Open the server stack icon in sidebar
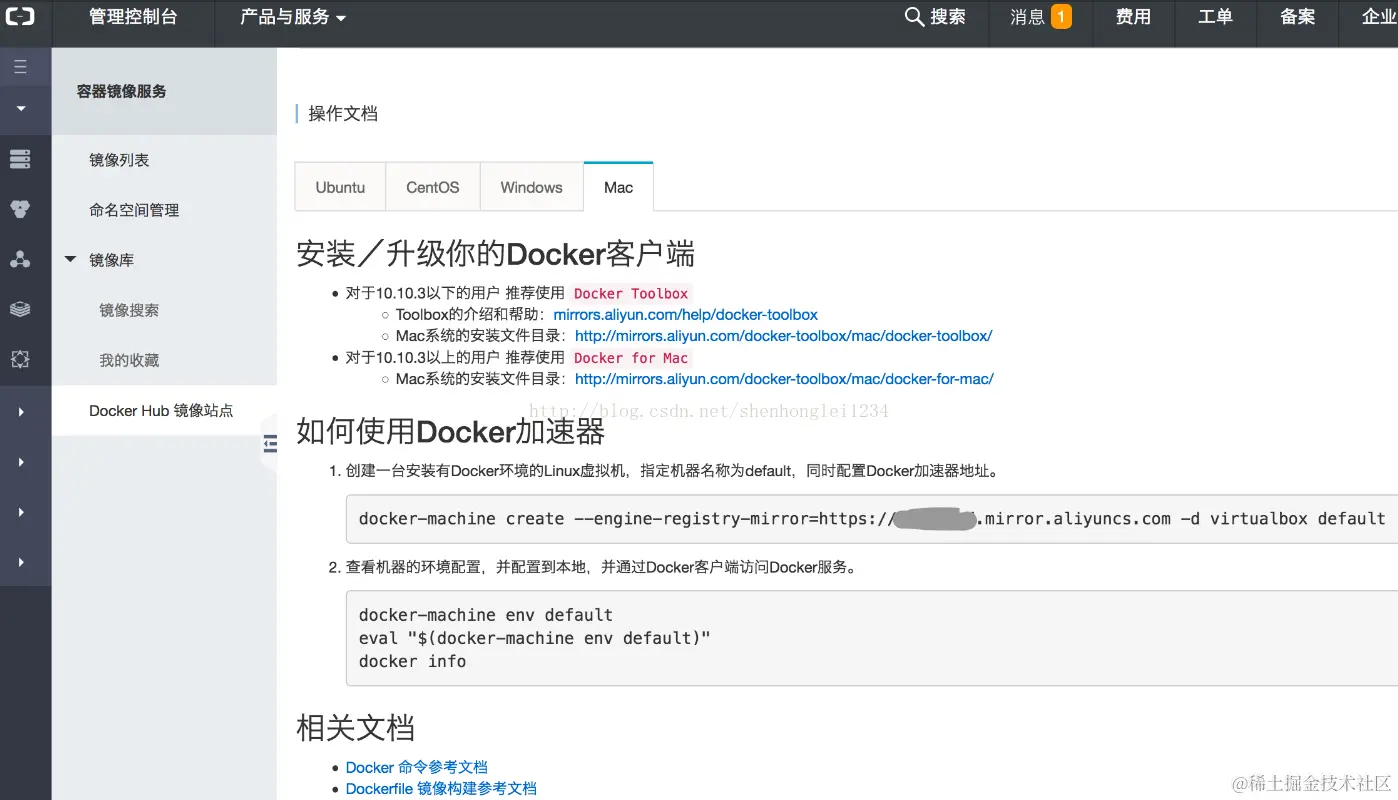Image resolution: width=1398 pixels, height=800 pixels. coord(20,159)
